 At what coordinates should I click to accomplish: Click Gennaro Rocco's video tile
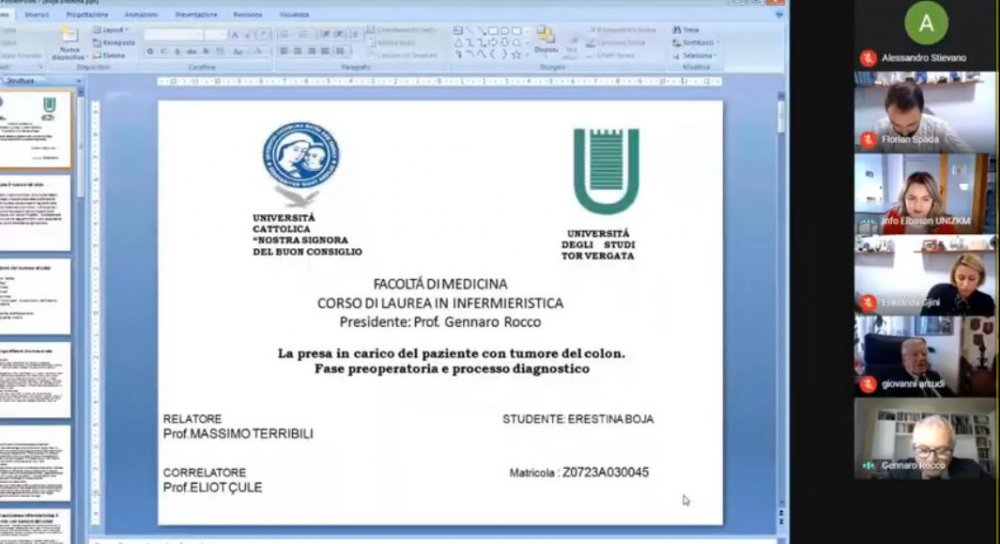tap(925, 439)
